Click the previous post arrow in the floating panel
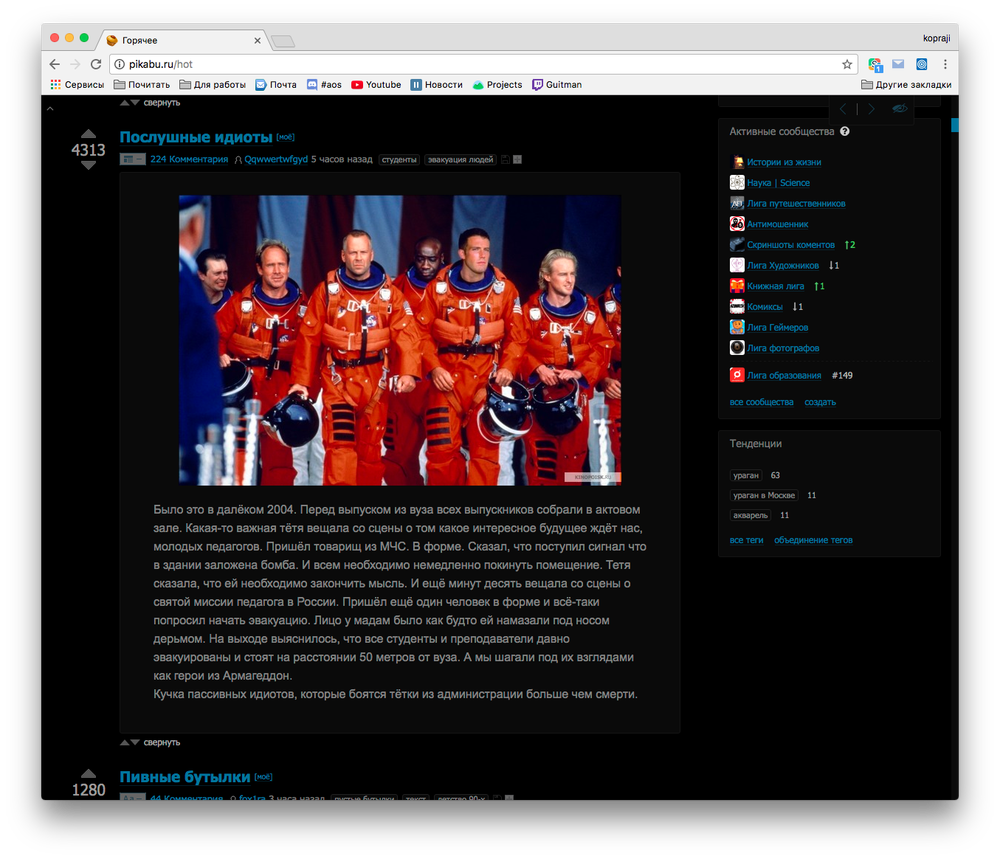This screenshot has width=1000, height=859. coord(843,109)
